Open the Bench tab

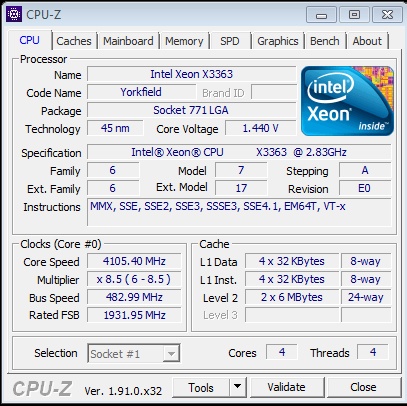325,41
